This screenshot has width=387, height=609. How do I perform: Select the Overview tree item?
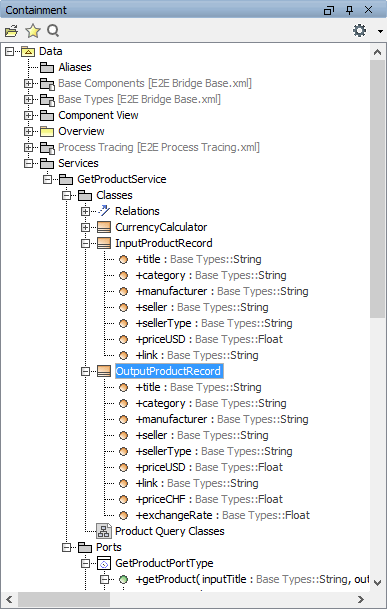[x=81, y=131]
